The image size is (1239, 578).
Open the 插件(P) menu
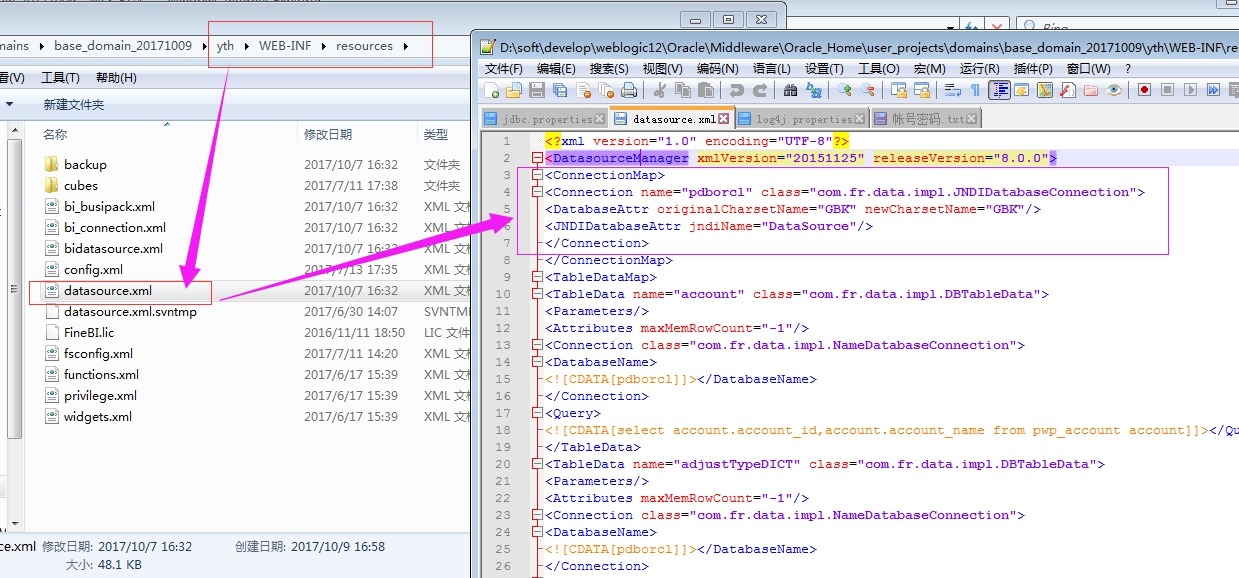[x=1032, y=68]
